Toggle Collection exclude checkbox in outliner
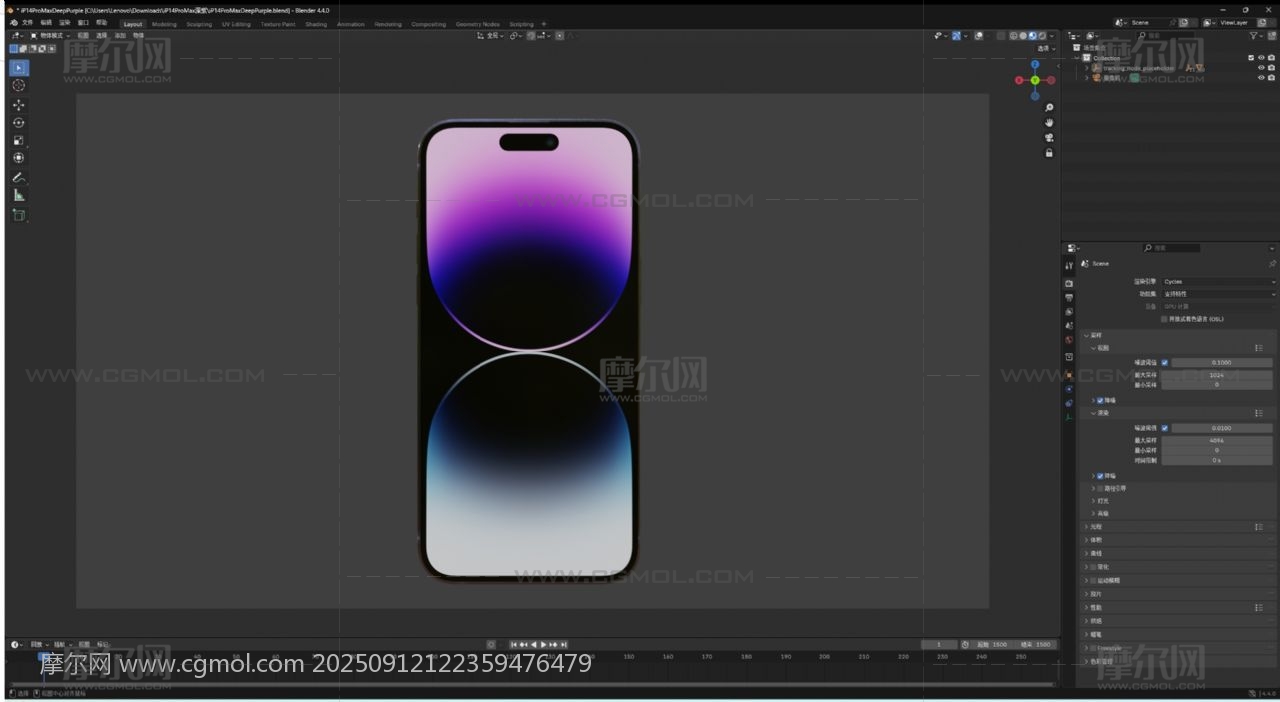This screenshot has height=702, width=1280. pyautogui.click(x=1251, y=58)
